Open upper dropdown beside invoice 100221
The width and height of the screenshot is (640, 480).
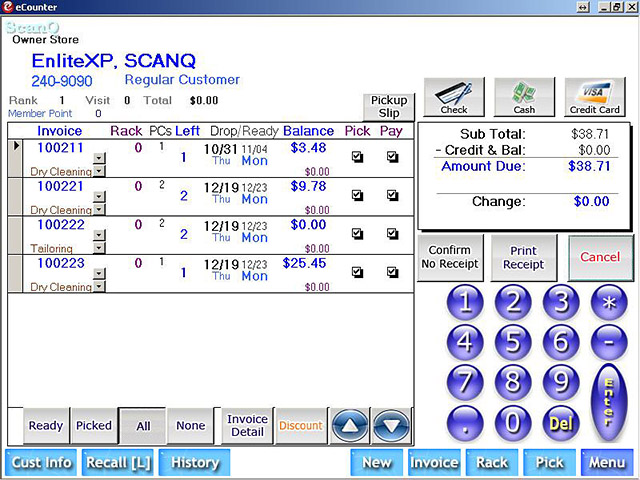99,196
